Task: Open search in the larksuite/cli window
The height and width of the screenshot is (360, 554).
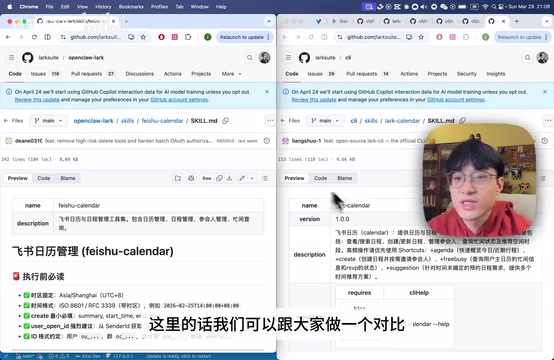Action: tap(528, 58)
